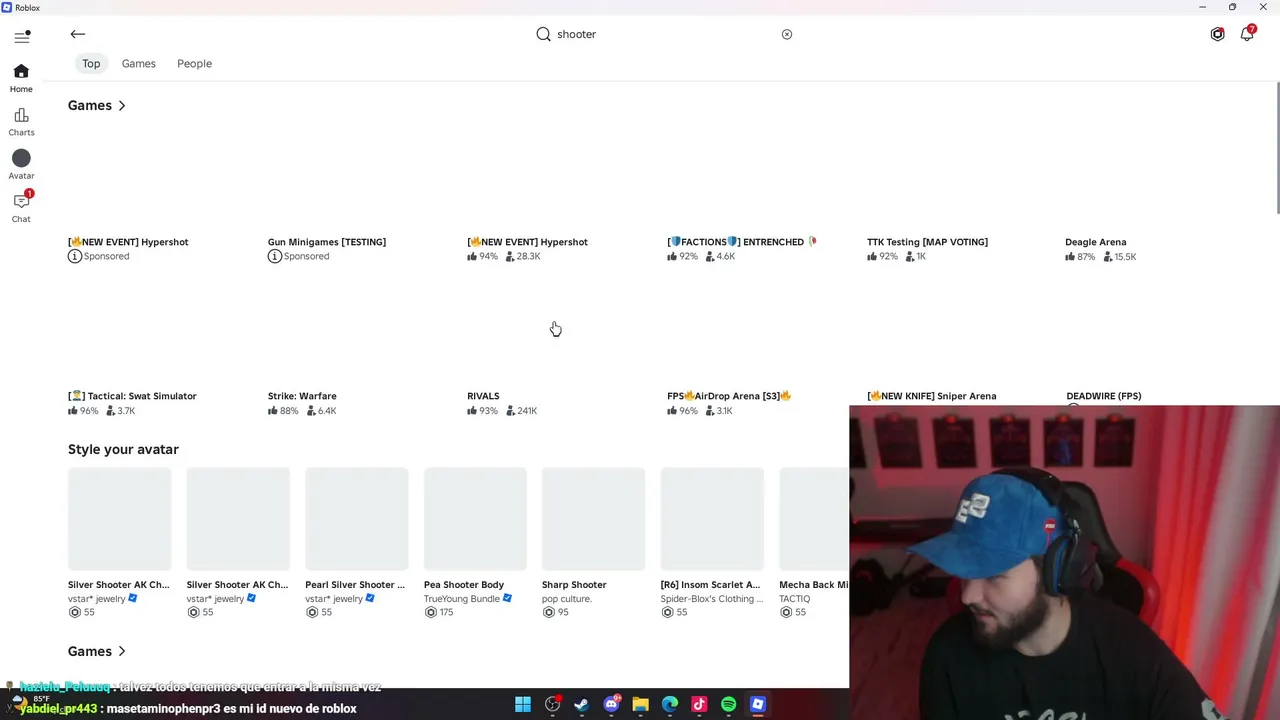Click into the search field containing "shooter"
1280x720 pixels.
pos(666,34)
